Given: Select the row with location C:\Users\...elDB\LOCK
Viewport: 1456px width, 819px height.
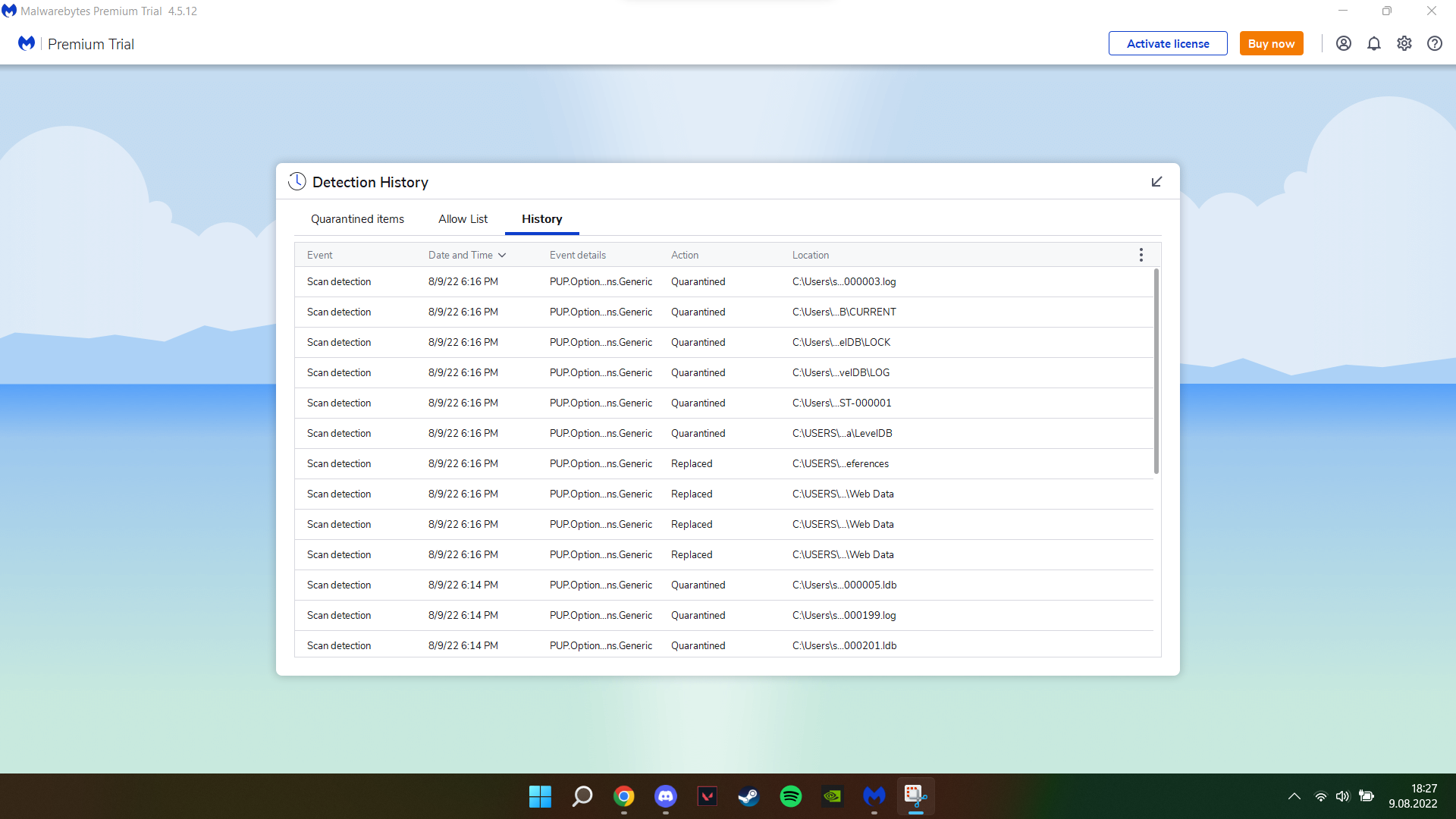Looking at the screenshot, I should coord(724,342).
